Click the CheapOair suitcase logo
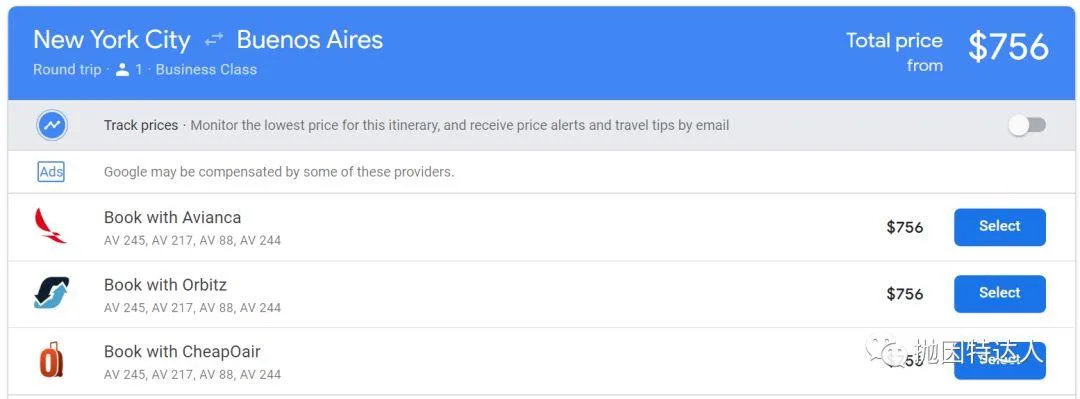This screenshot has width=1080, height=399. click(51, 360)
